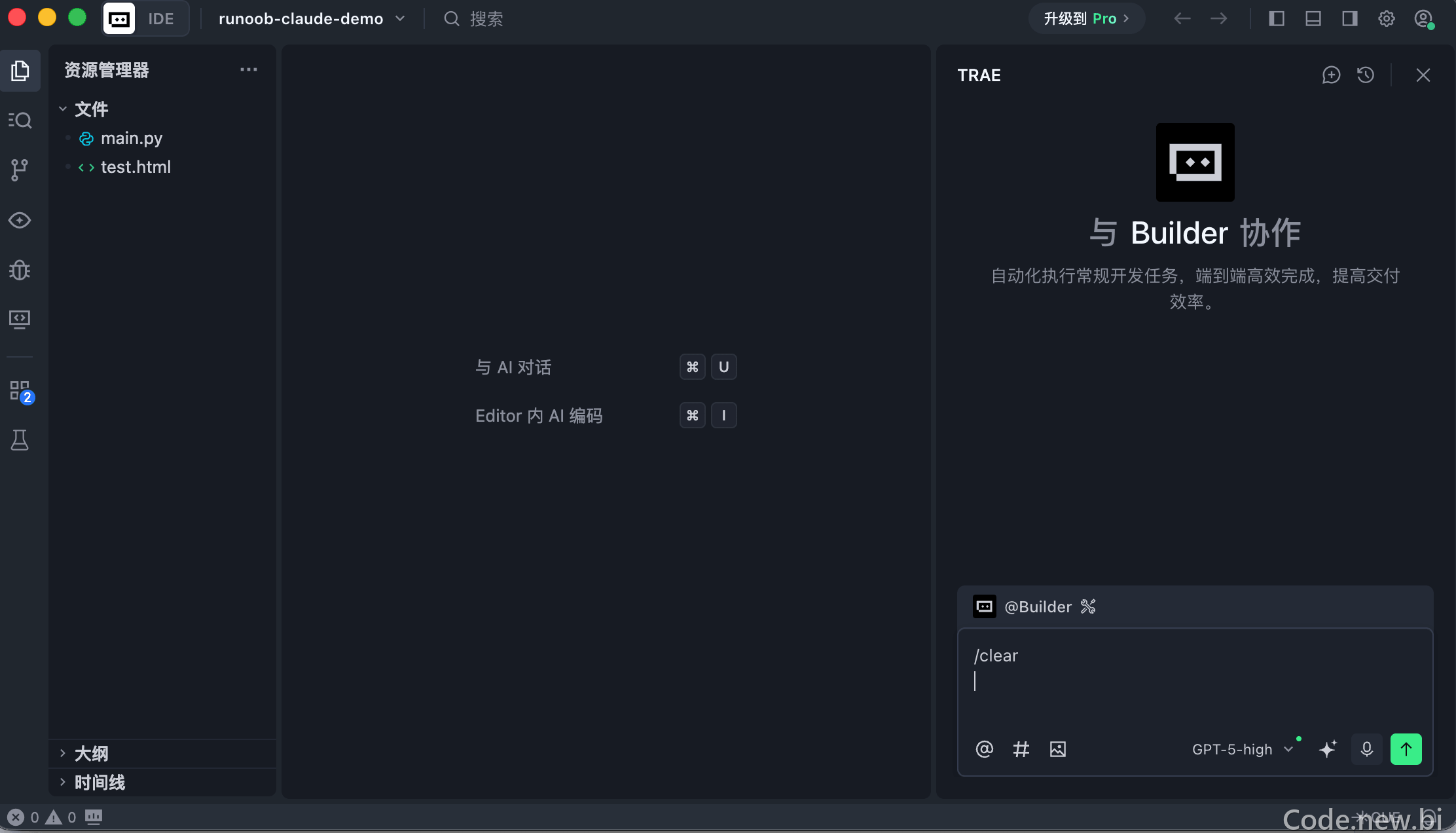This screenshot has height=833, width=1456.
Task: Send the message with green arrow button
Action: point(1406,749)
